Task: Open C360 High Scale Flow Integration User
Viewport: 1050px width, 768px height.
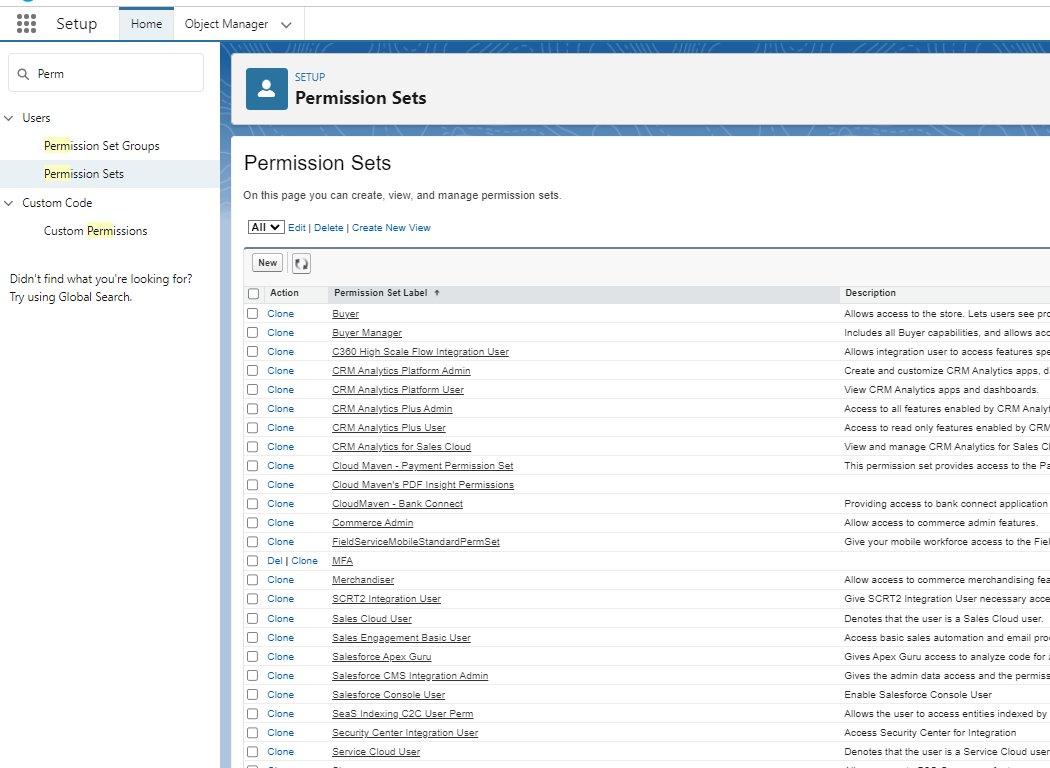Action: click(x=421, y=352)
